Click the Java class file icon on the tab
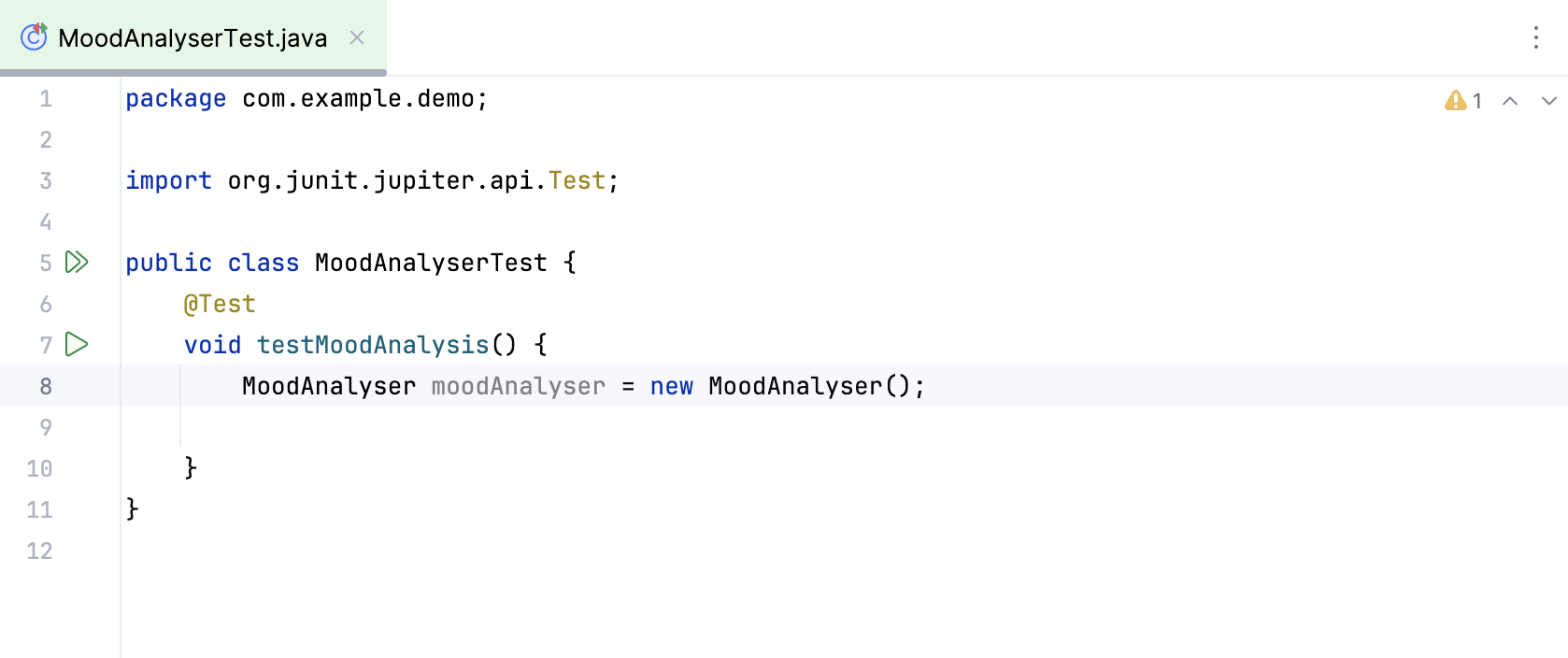Screen dimensions: 1568x658 (34, 37)
